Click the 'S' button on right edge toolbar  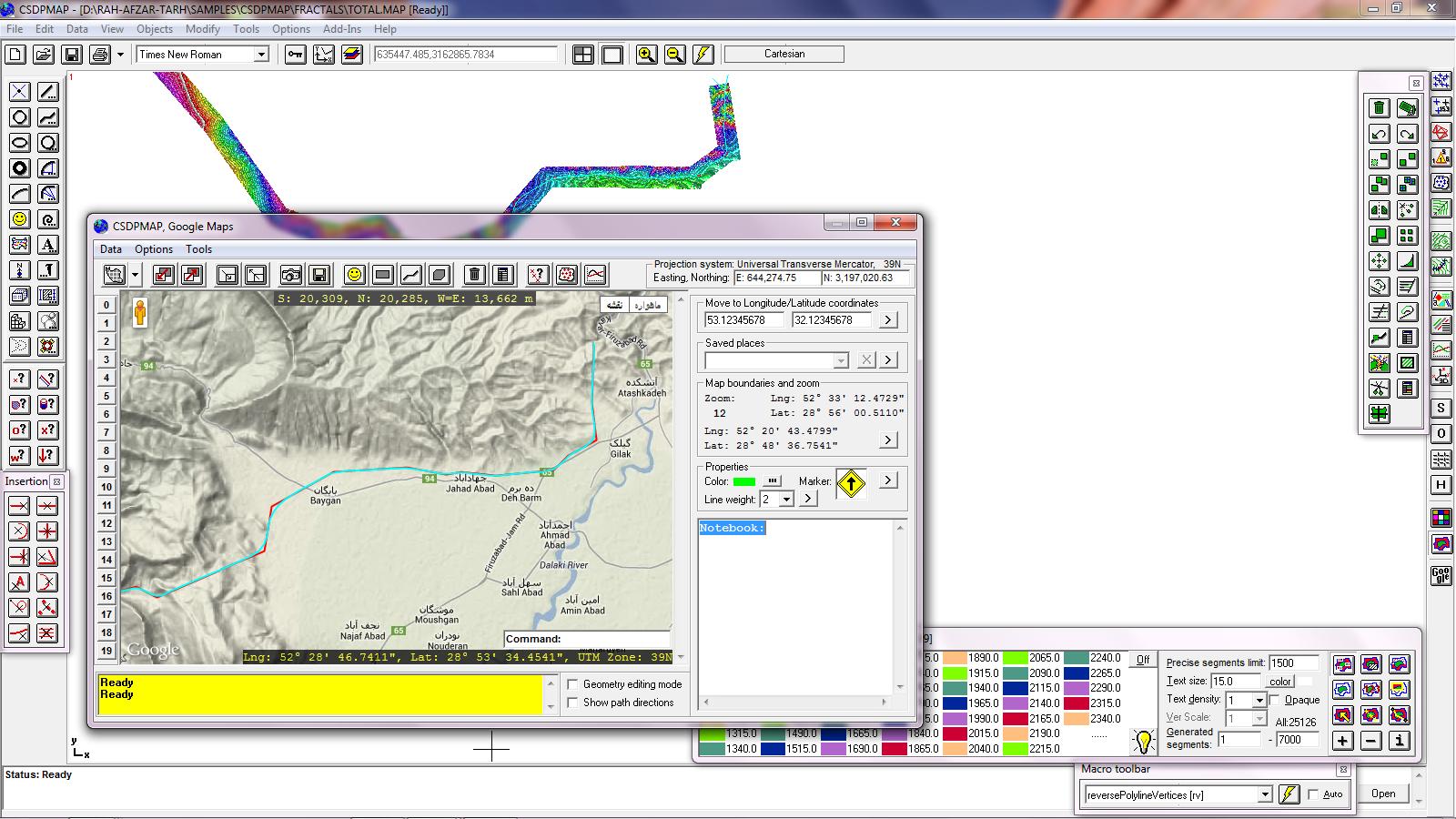point(1441,409)
